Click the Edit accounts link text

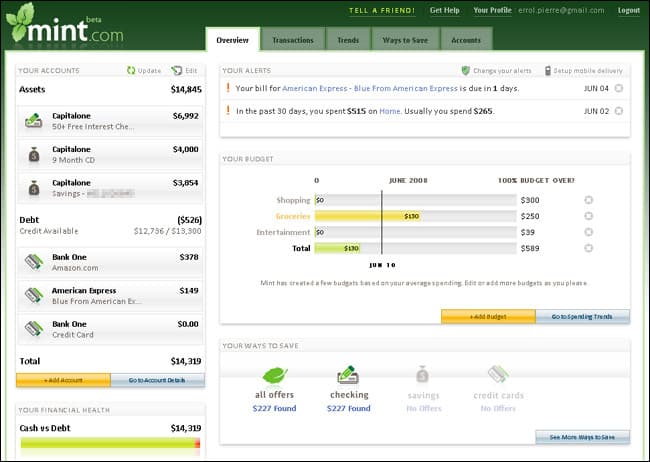pos(191,71)
